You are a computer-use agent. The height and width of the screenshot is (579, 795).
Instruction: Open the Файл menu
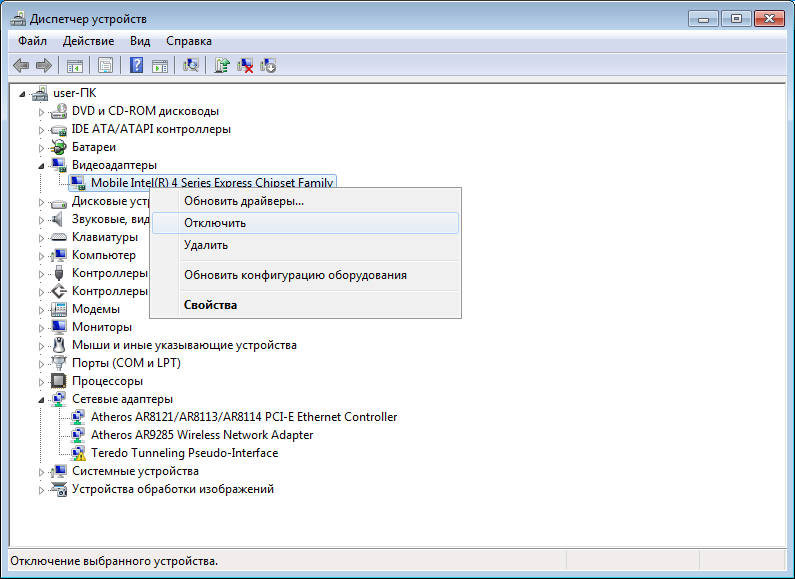pos(32,41)
